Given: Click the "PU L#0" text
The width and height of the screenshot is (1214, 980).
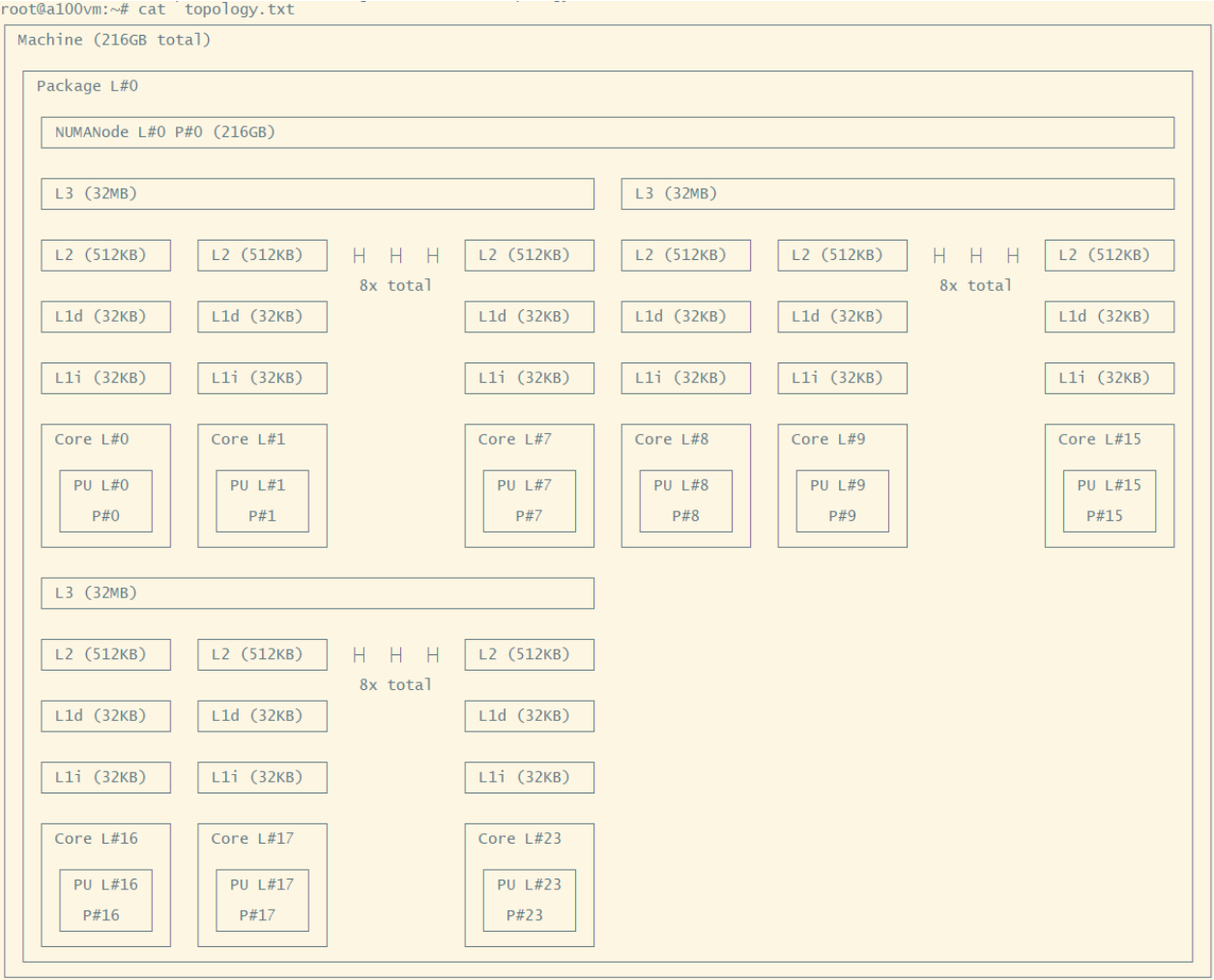Looking at the screenshot, I should tap(101, 485).
